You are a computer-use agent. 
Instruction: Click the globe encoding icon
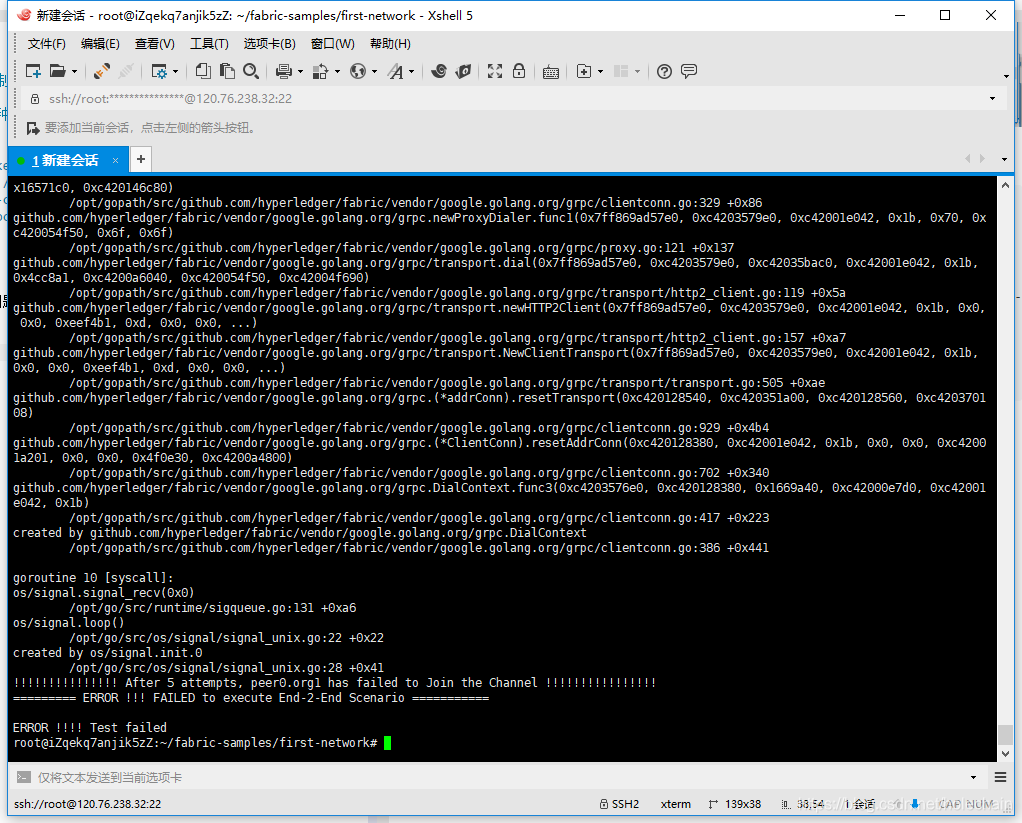[358, 71]
